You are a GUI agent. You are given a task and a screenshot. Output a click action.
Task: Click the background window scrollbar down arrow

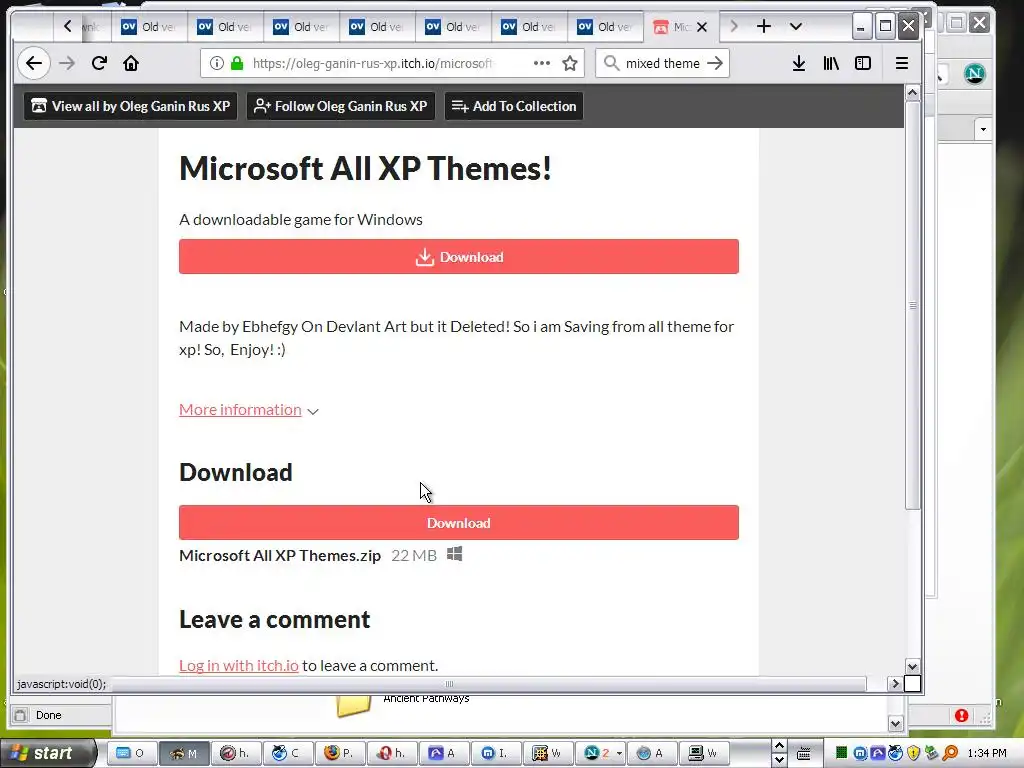[895, 723]
